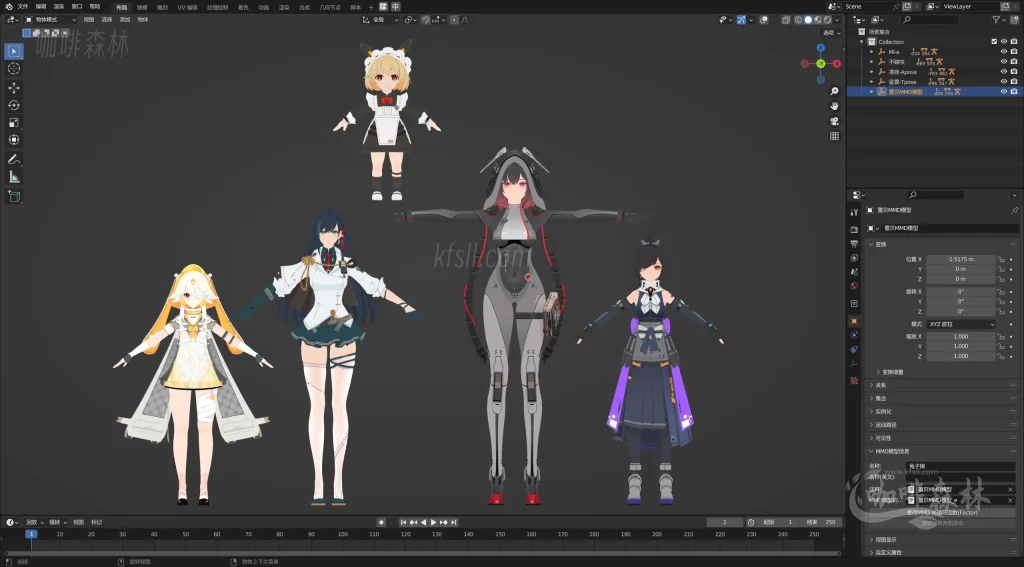Open the Render properties tab
Viewport: 1024px width, 567px height.
point(854,229)
